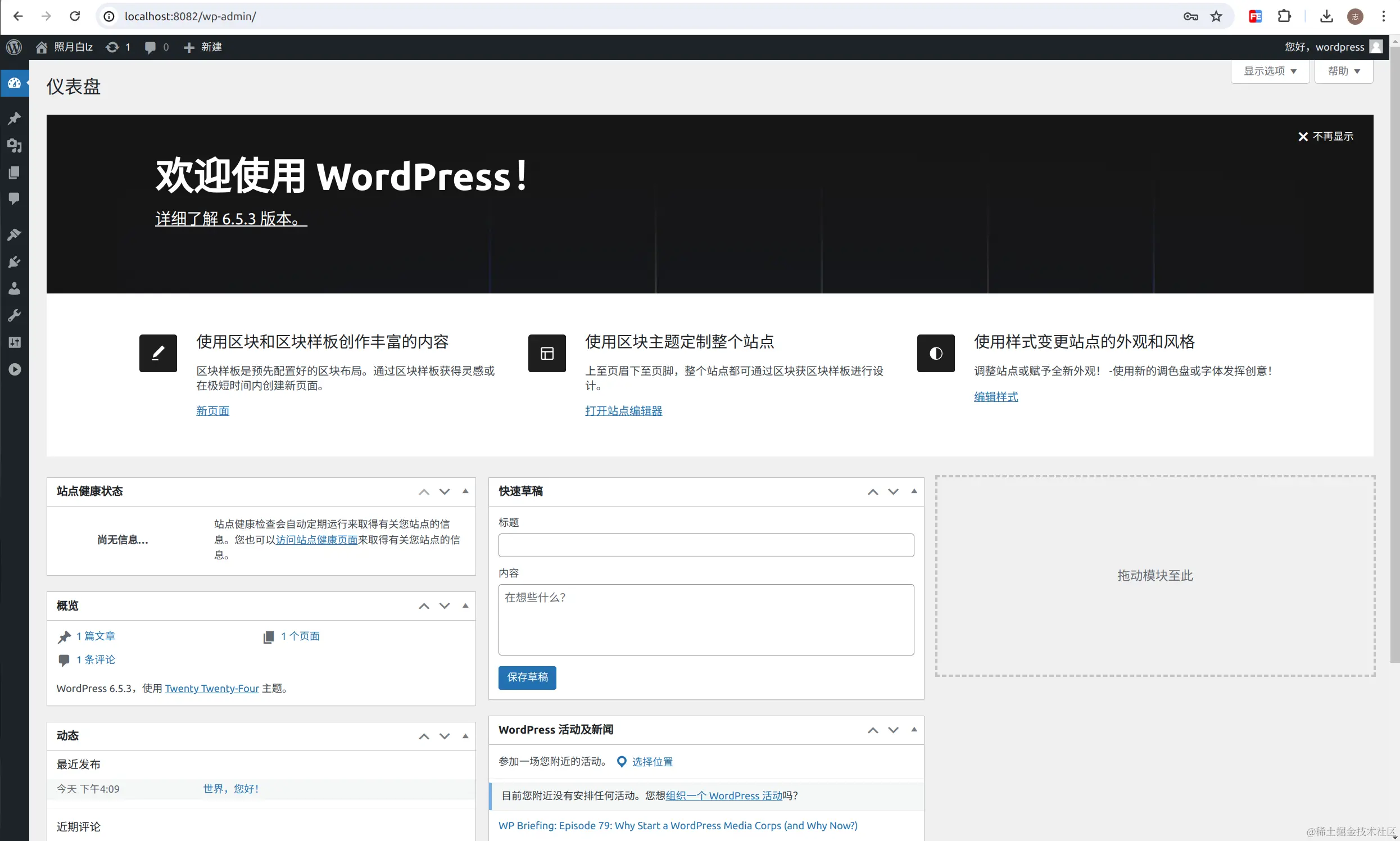Toggle the 快速草稿 panel
The image size is (1400, 841).
click(914, 491)
